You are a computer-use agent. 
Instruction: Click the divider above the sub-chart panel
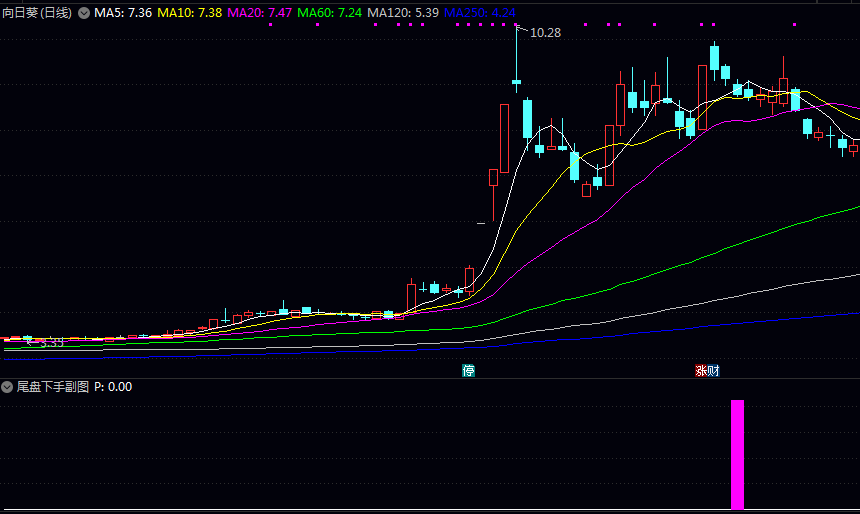(x=430, y=378)
